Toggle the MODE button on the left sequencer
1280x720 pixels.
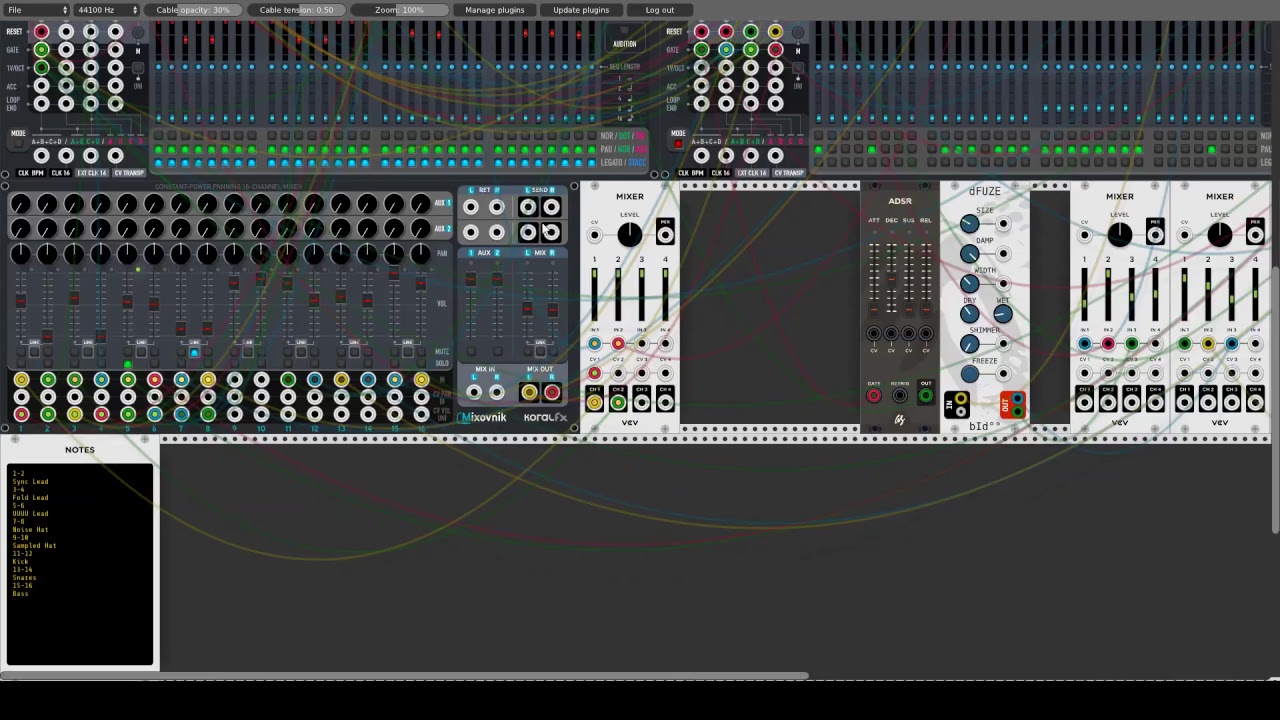click(18, 144)
